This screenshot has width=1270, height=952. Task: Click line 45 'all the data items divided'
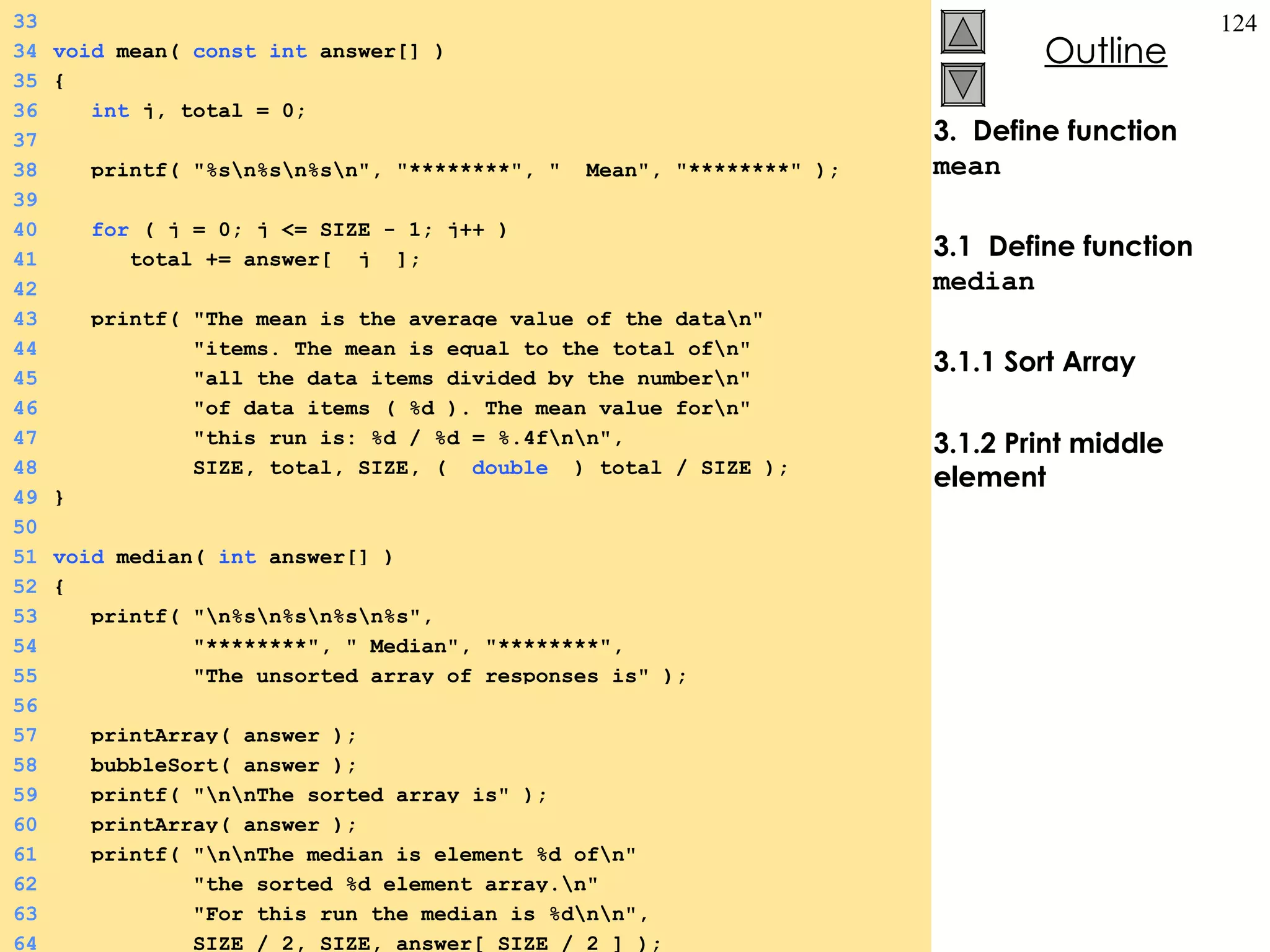[472, 379]
